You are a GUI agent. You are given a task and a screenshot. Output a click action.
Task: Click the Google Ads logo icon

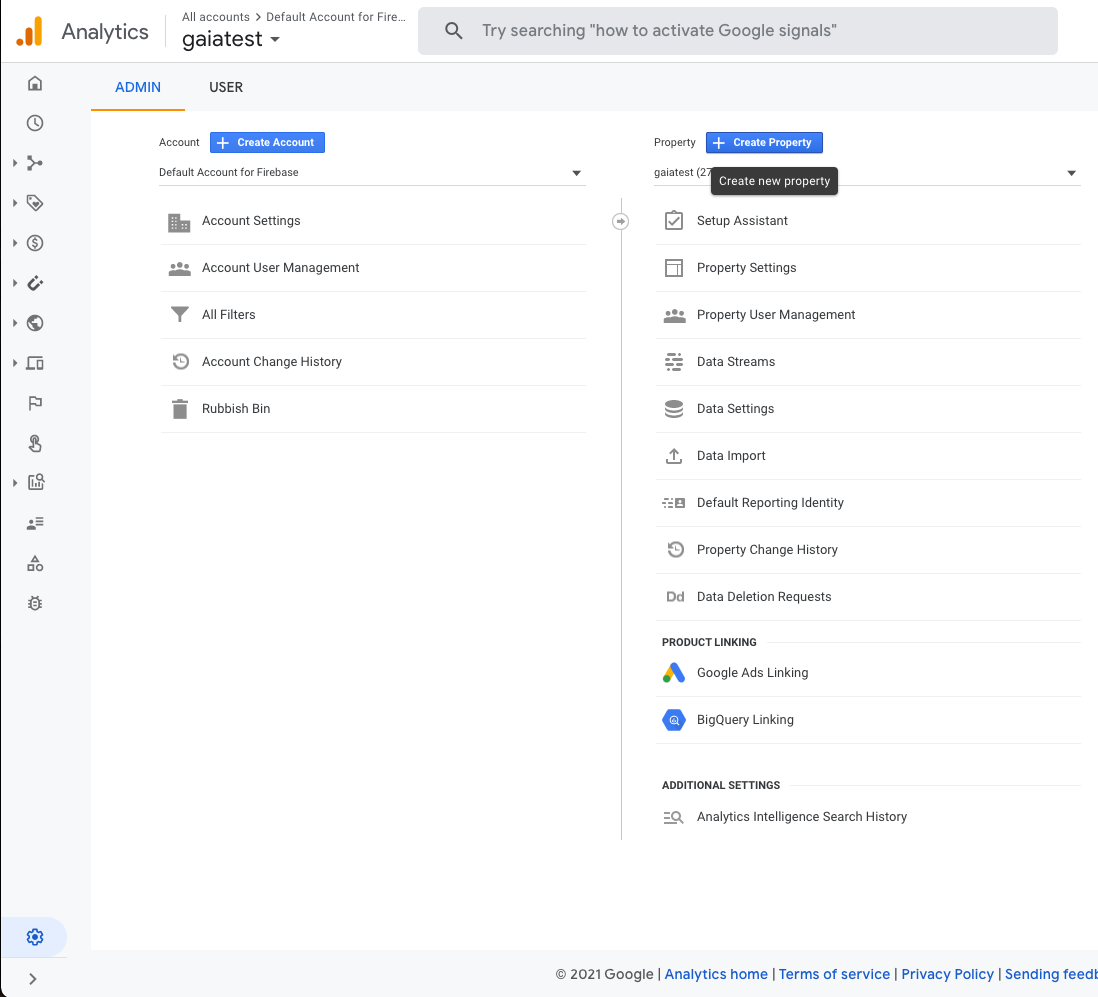(x=674, y=673)
